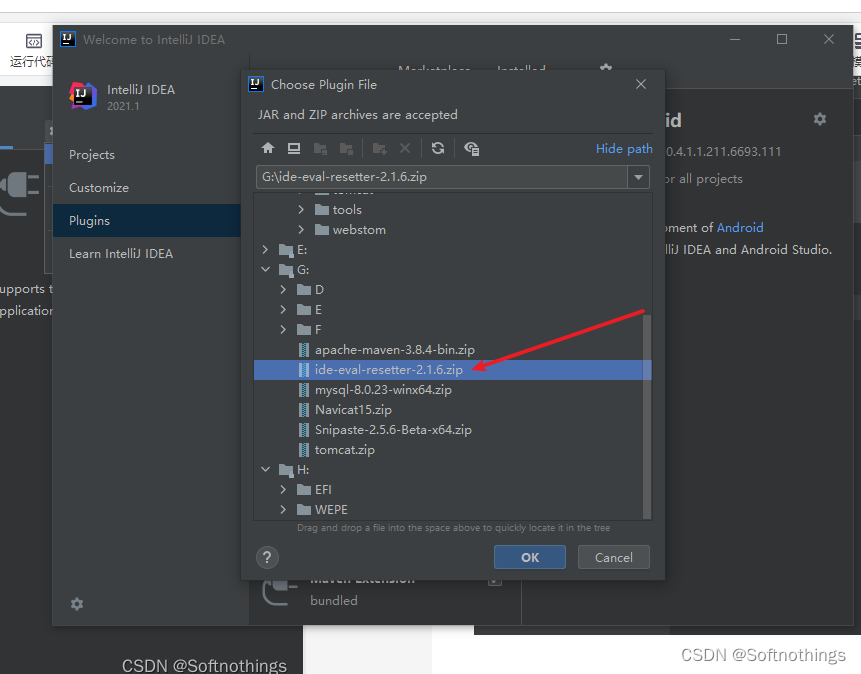Image resolution: width=861 pixels, height=674 pixels.
Task: Click the project directory toolbar icon
Action: [320, 148]
